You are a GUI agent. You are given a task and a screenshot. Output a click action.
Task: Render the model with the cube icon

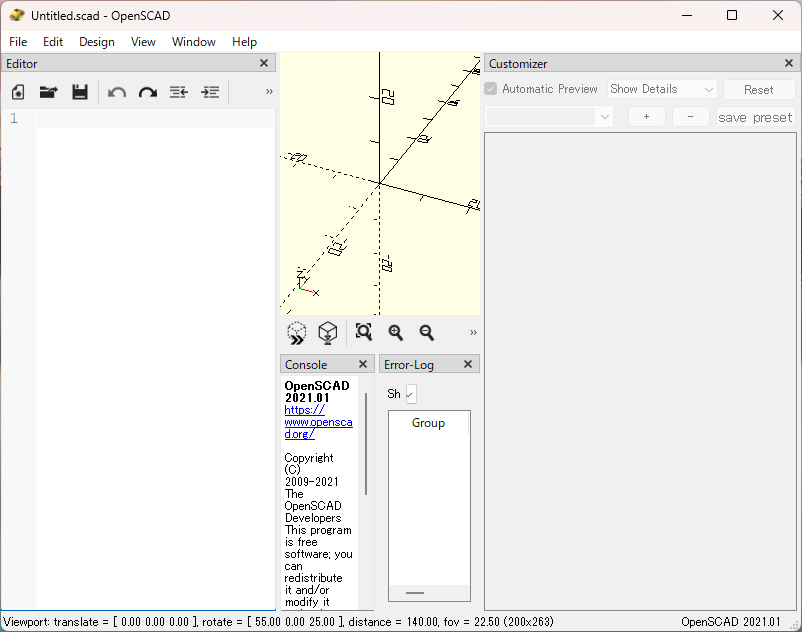(x=327, y=333)
